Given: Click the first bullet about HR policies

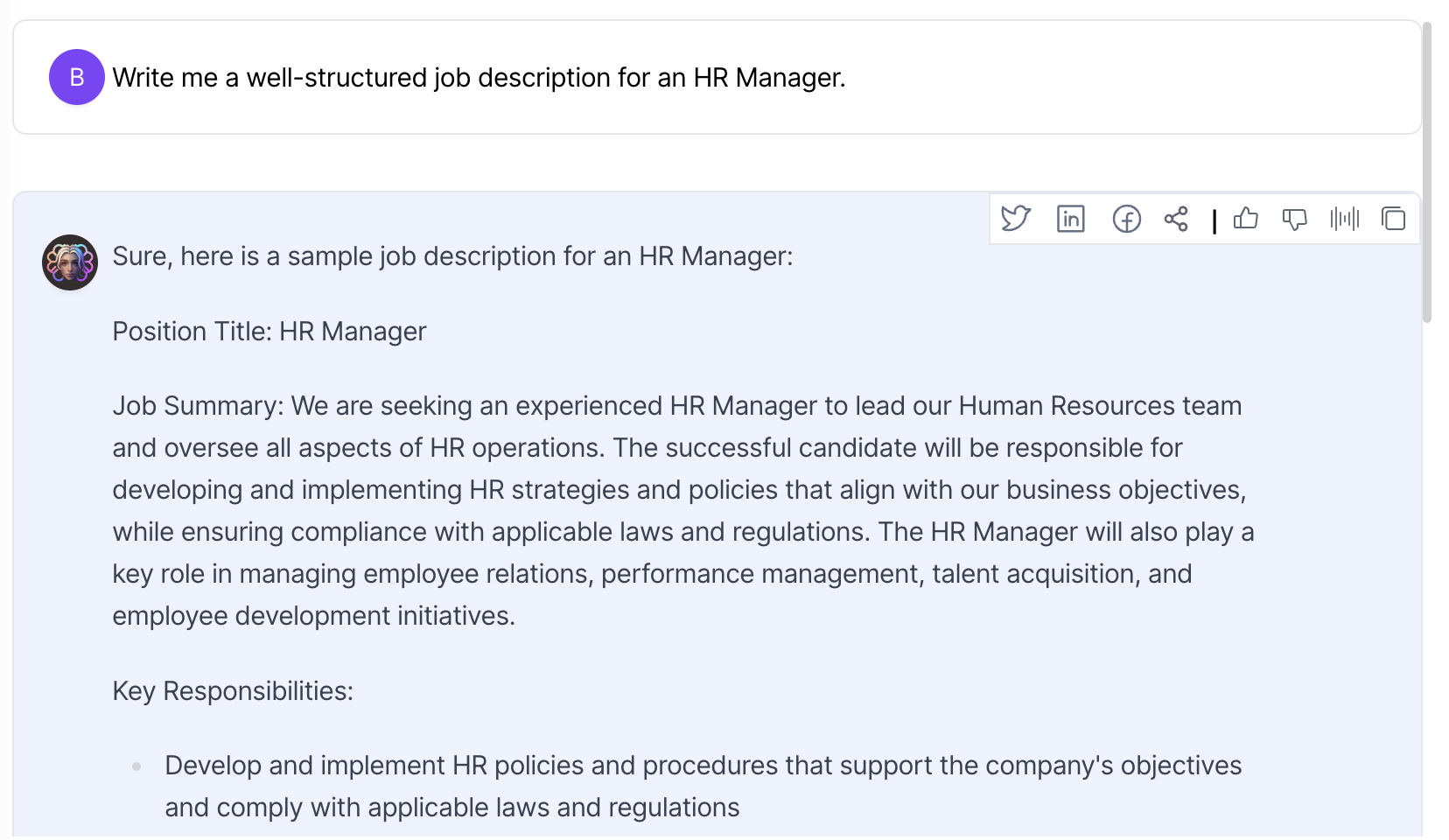Looking at the screenshot, I should (703, 787).
